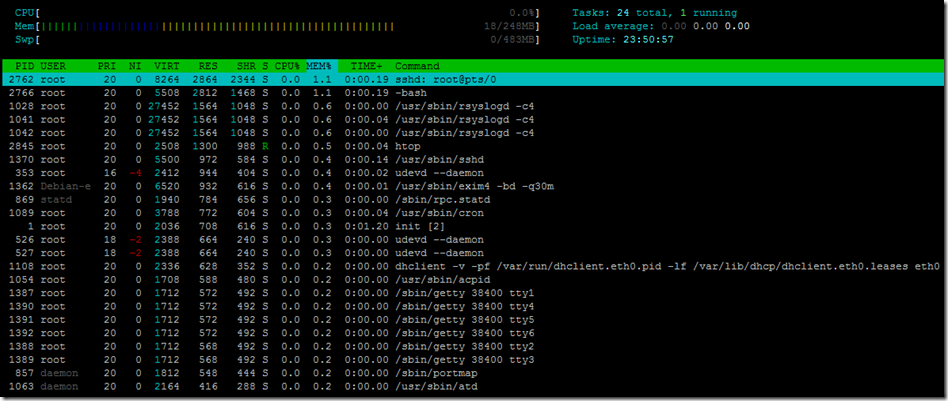This screenshot has width=948, height=401.
Task: Select the -bash process row
Action: [x=473, y=93]
